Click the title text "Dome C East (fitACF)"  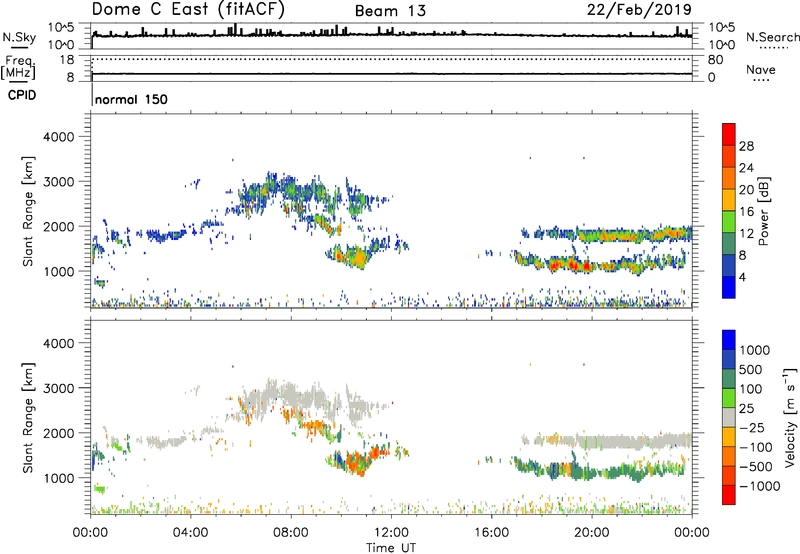188,10
